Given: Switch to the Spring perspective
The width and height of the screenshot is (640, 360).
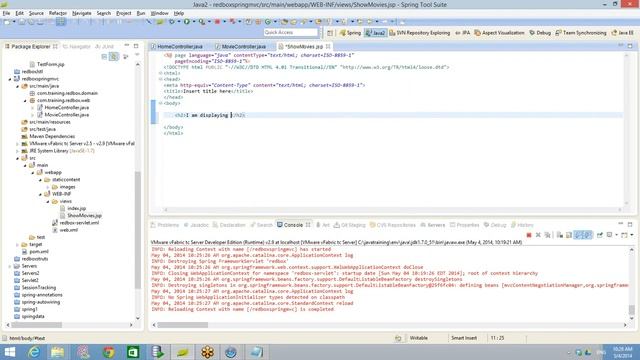Looking at the screenshot, I should tap(350, 33).
